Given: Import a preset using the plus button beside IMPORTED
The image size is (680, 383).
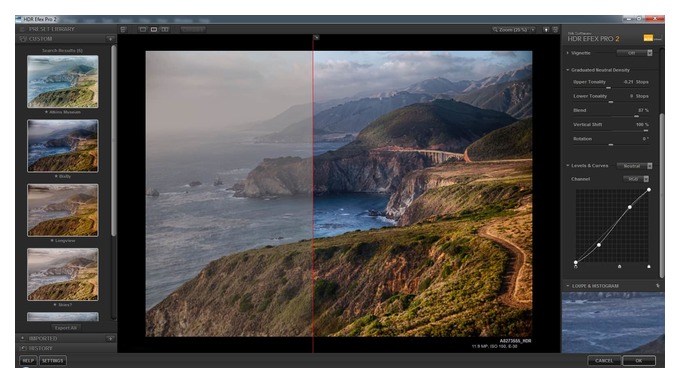Looking at the screenshot, I should tap(111, 338).
